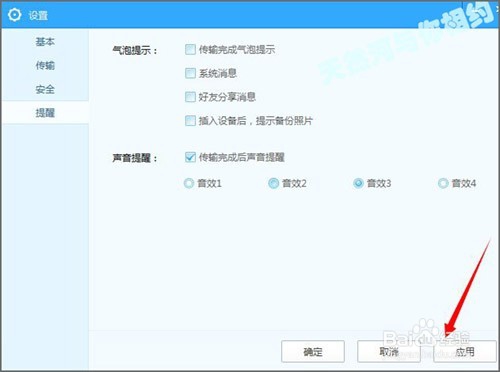Apply changes with the 应用 button

(x=465, y=351)
